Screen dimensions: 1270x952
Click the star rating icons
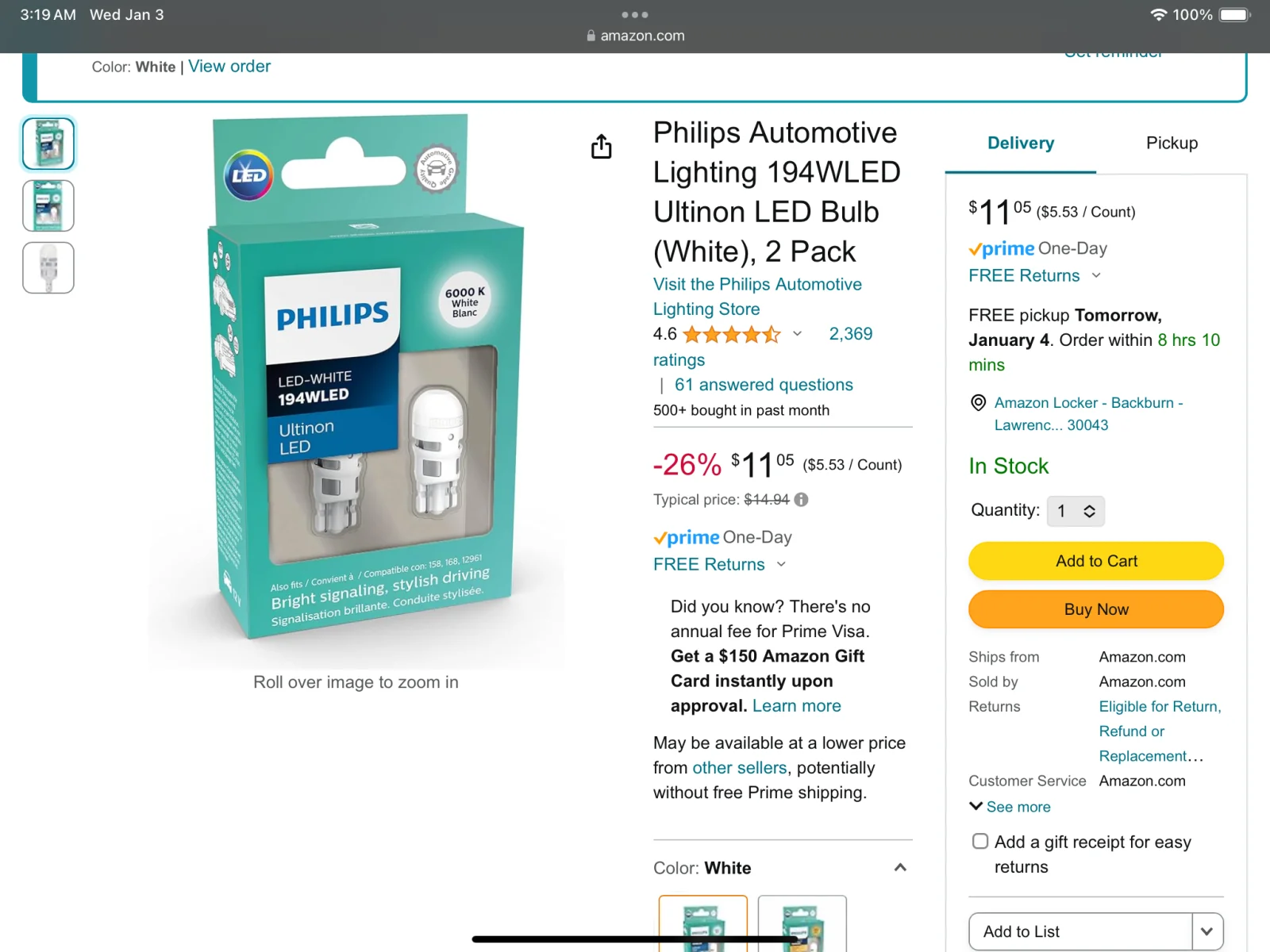[x=732, y=335]
